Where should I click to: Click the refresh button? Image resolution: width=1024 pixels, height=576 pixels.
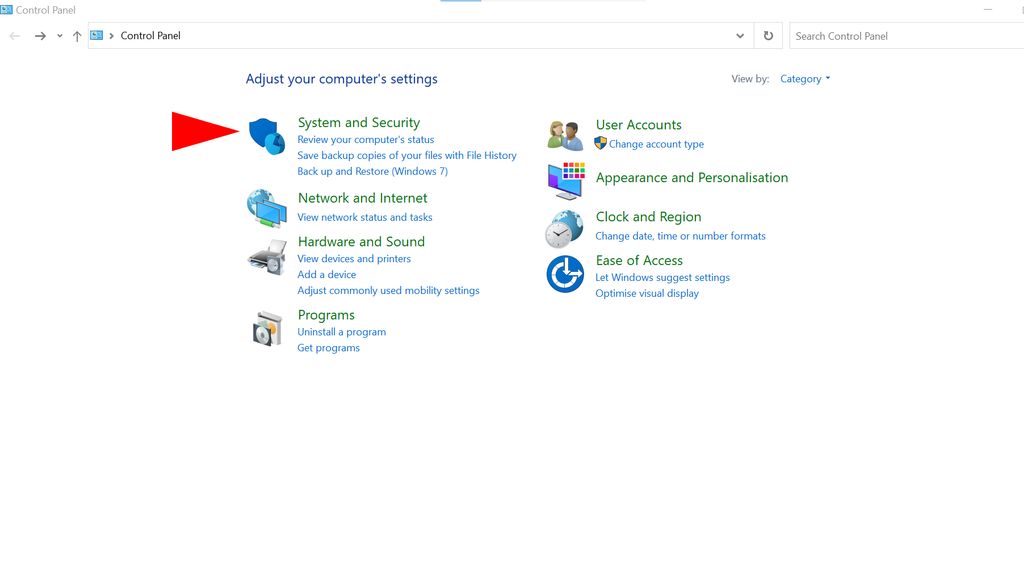[768, 35]
